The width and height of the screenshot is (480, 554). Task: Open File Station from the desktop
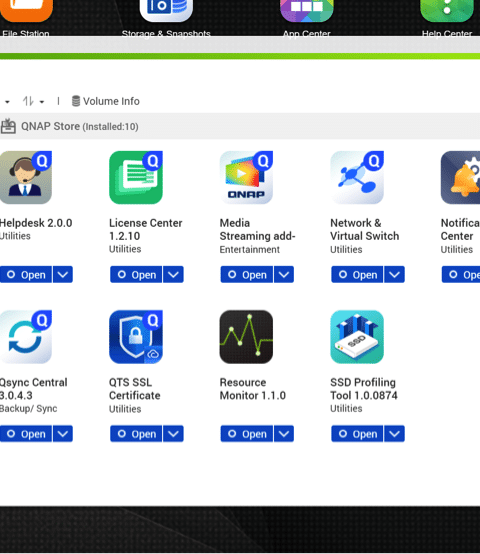[26, 11]
